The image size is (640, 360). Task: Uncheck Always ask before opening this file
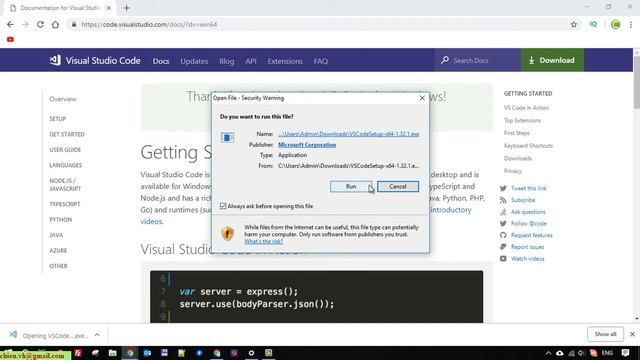pos(223,206)
